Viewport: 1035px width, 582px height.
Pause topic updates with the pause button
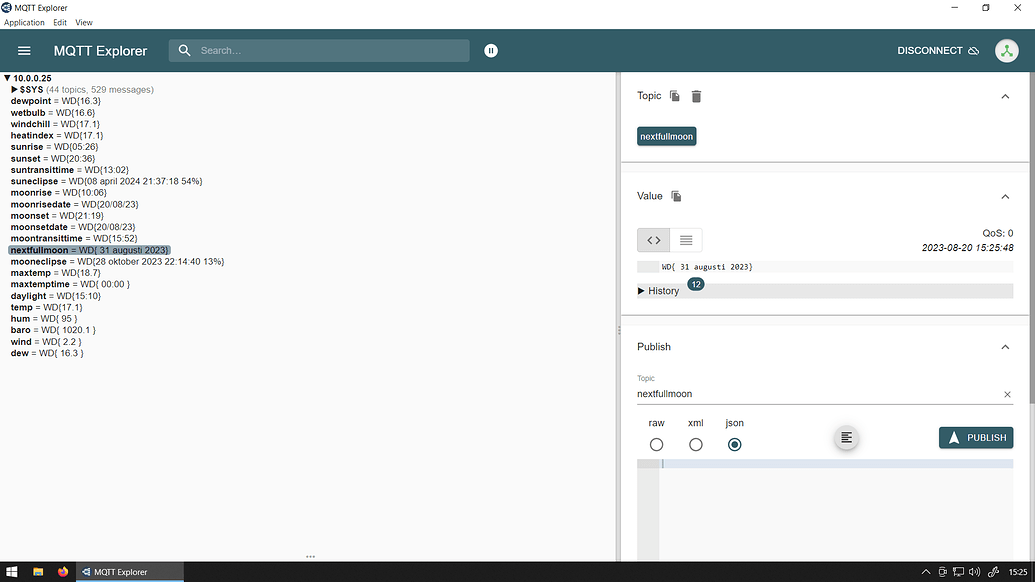[491, 51]
